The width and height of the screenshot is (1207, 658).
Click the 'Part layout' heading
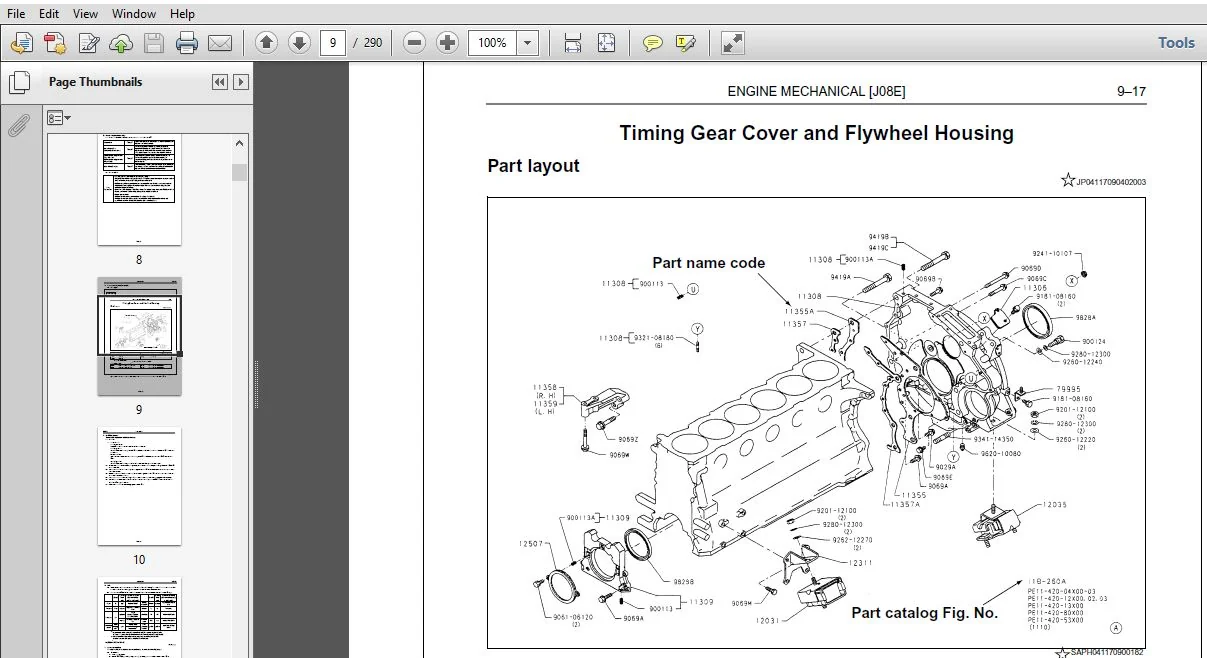(x=533, y=166)
